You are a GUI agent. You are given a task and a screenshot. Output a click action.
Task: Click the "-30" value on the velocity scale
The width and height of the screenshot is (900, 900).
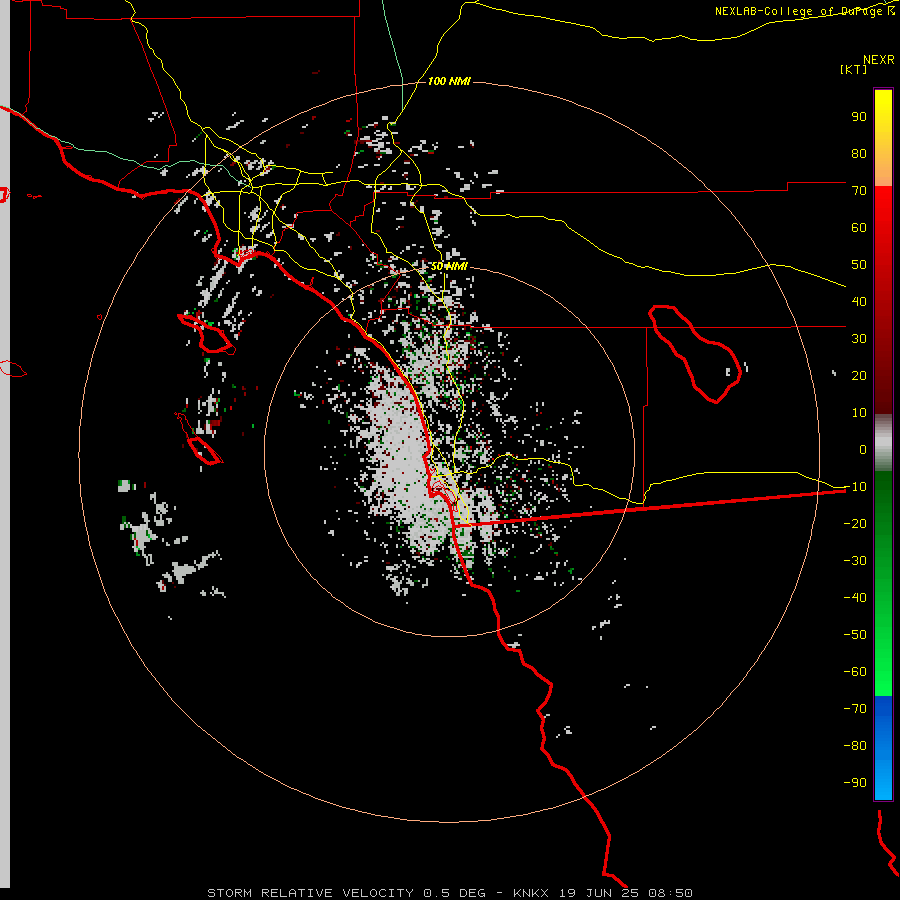[855, 561]
